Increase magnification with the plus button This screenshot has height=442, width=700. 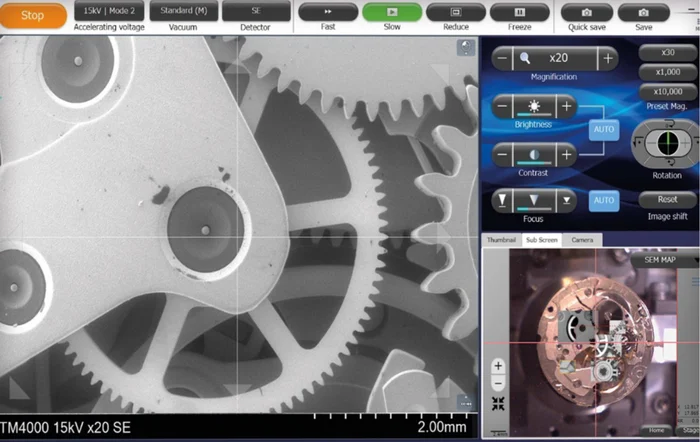pos(608,58)
